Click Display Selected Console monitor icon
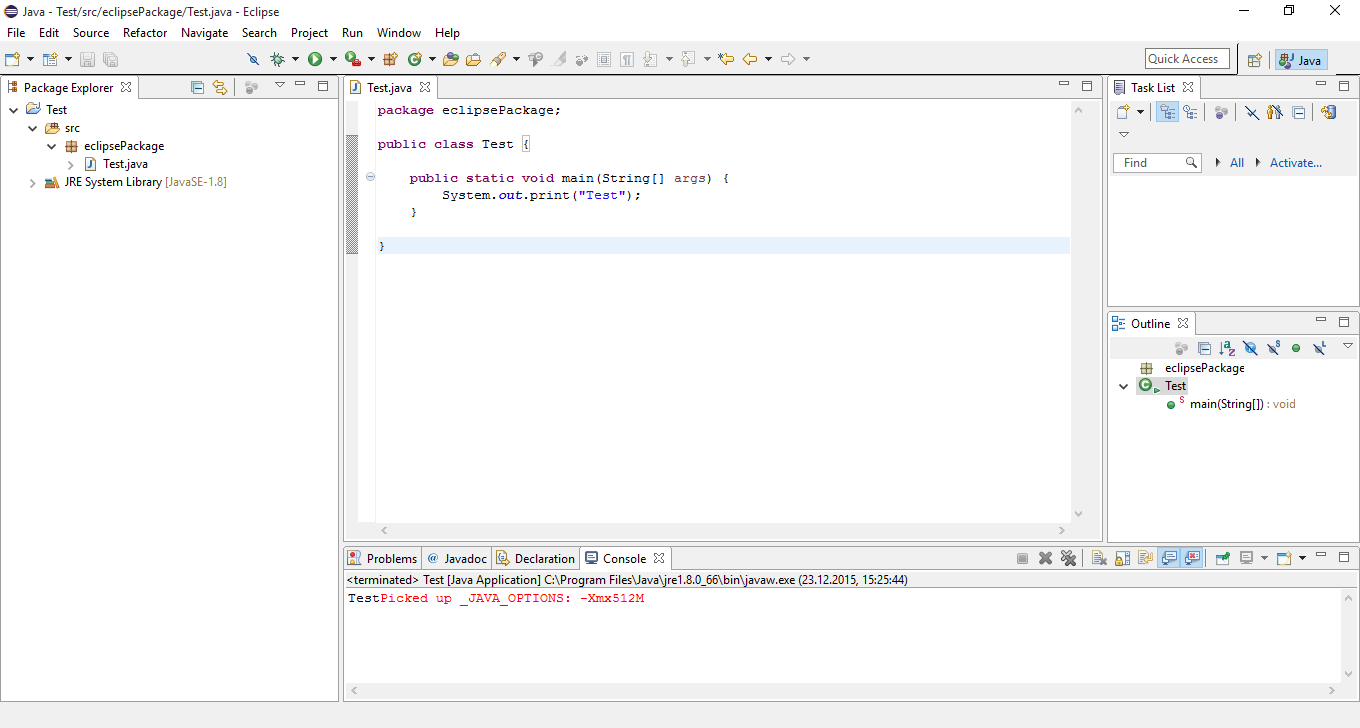Screen dimensions: 1360x728 1246,558
